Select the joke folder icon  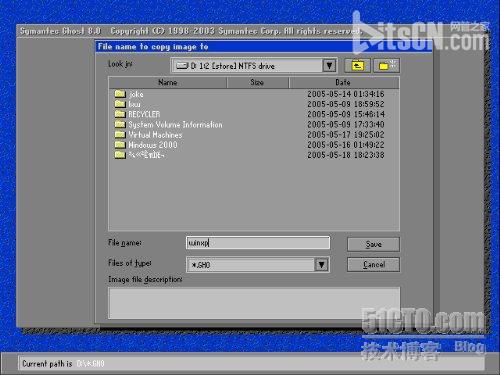tap(120, 94)
